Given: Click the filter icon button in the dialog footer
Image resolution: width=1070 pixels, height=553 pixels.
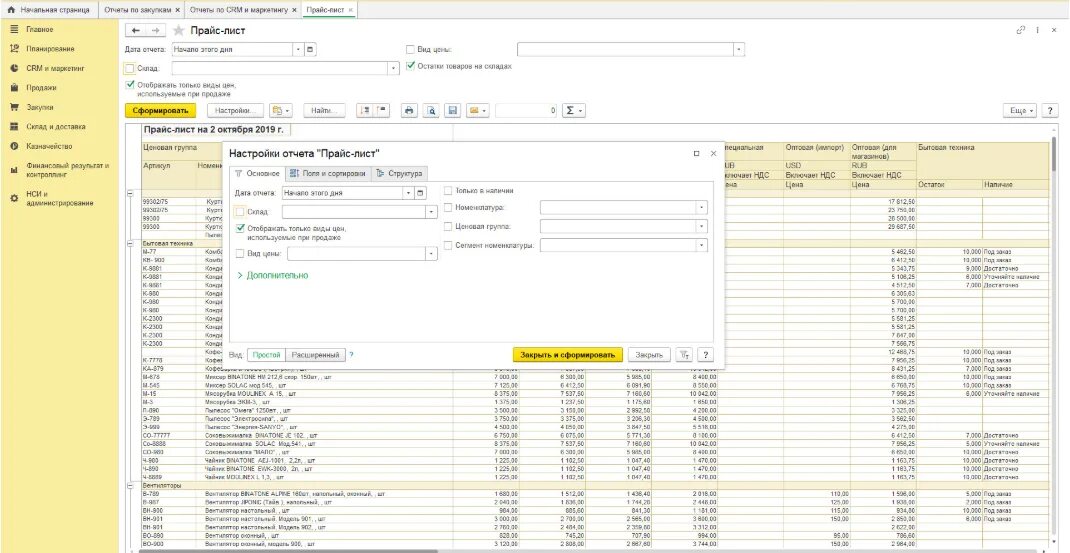Looking at the screenshot, I should click(x=684, y=355).
